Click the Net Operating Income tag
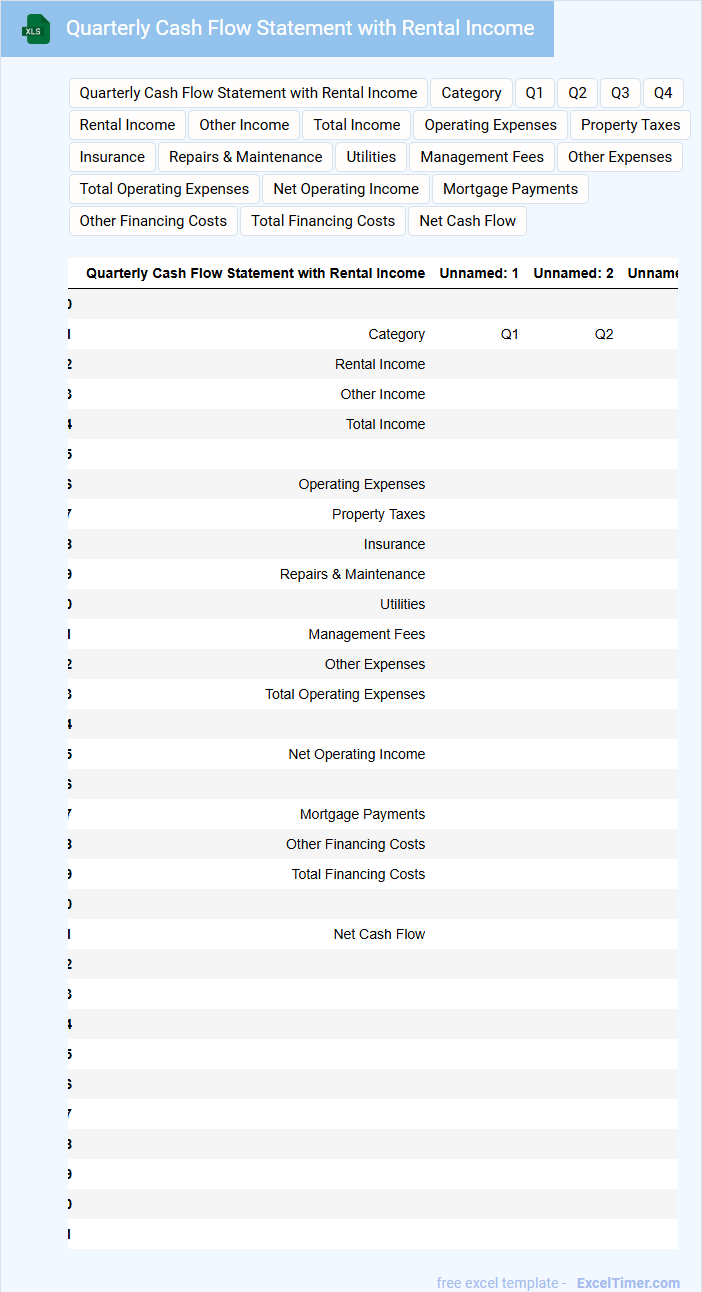 pos(346,189)
